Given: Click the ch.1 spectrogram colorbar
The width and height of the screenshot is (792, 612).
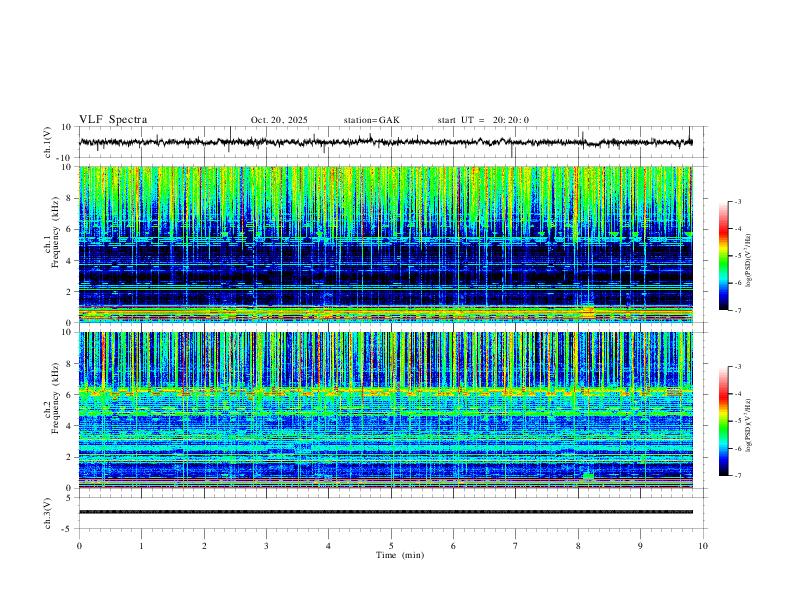Looking at the screenshot, I should [724, 255].
